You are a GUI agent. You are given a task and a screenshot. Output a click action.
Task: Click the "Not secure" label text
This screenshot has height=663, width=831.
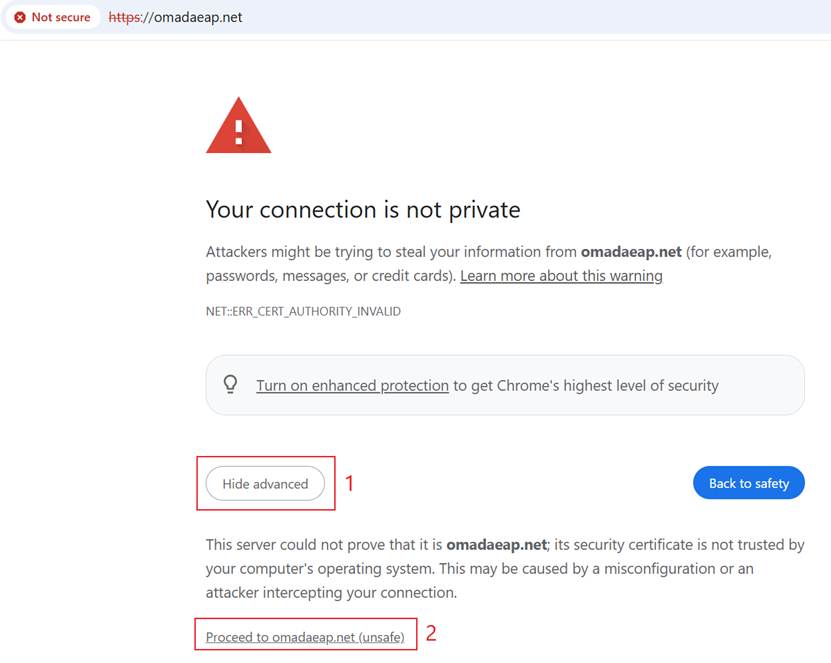pos(58,17)
